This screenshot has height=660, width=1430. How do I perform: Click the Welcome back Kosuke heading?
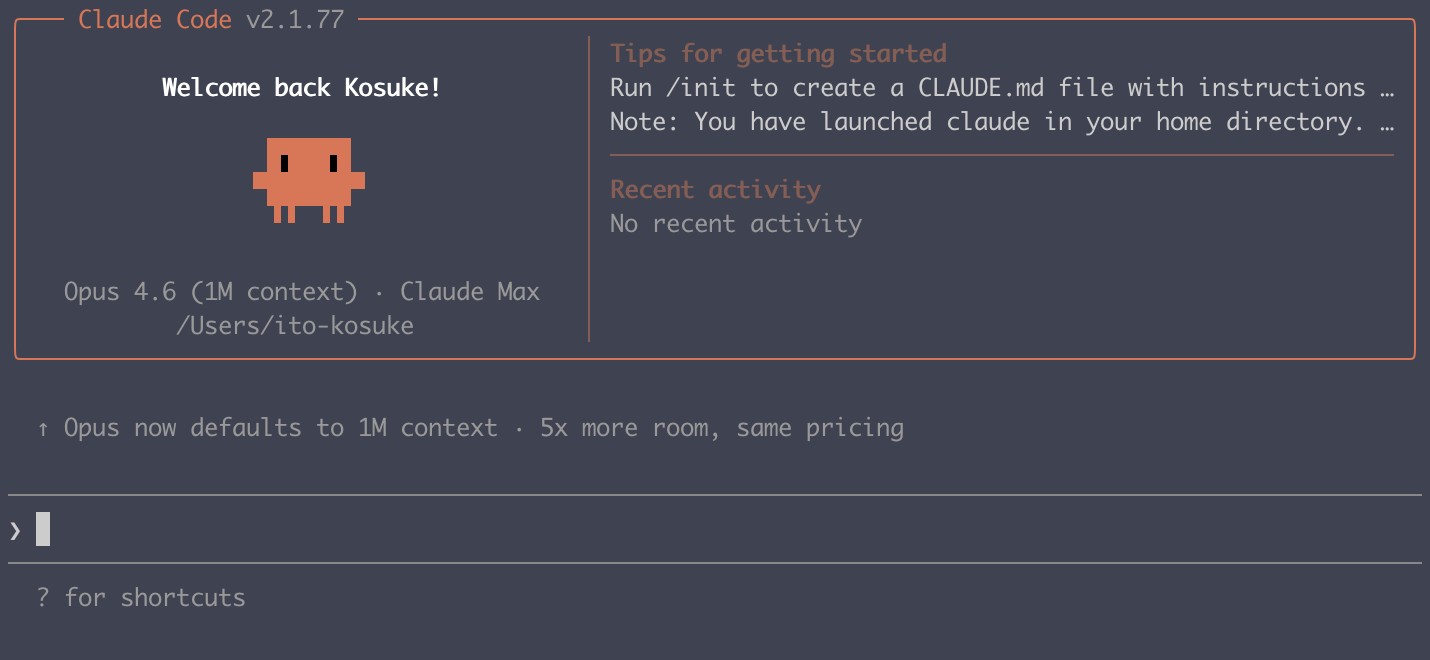click(302, 87)
